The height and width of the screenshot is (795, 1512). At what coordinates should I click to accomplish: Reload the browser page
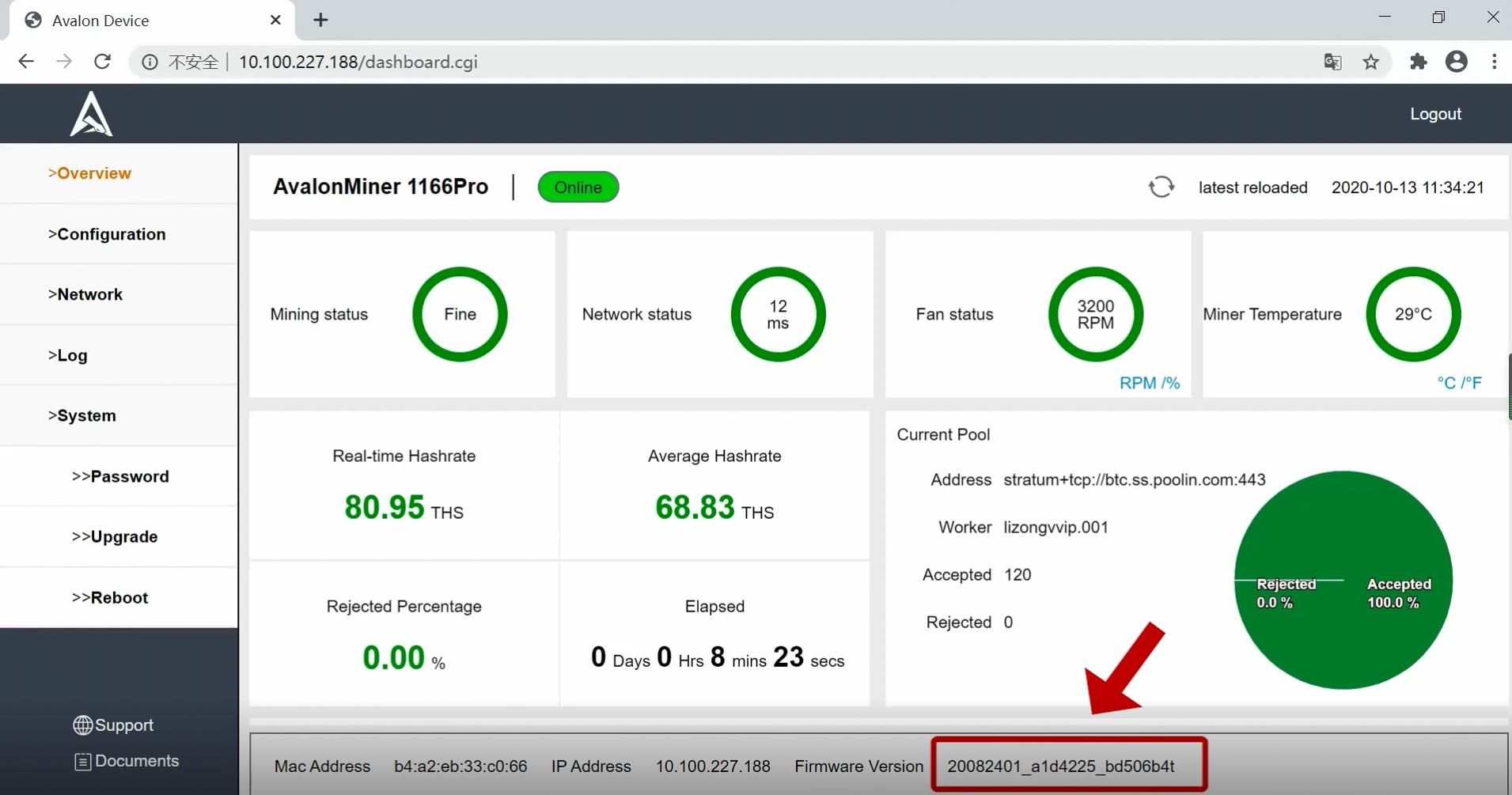(x=102, y=62)
